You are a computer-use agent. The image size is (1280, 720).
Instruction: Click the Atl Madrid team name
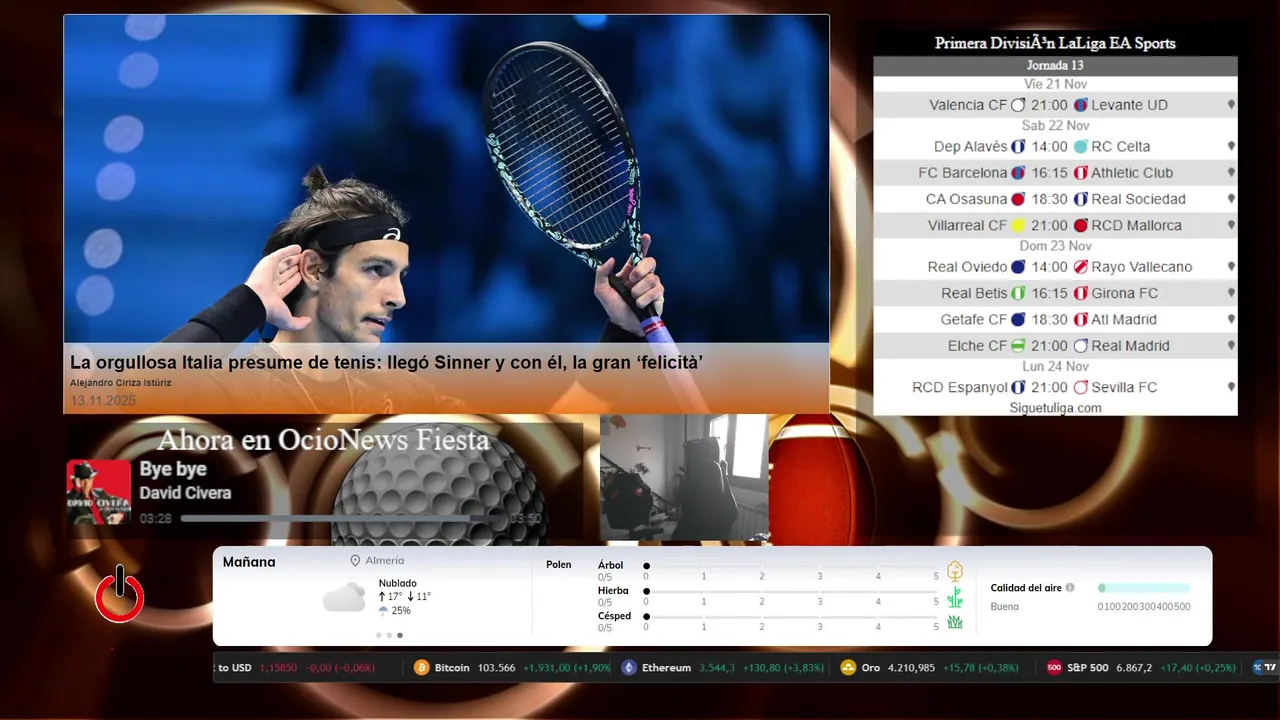1124,320
